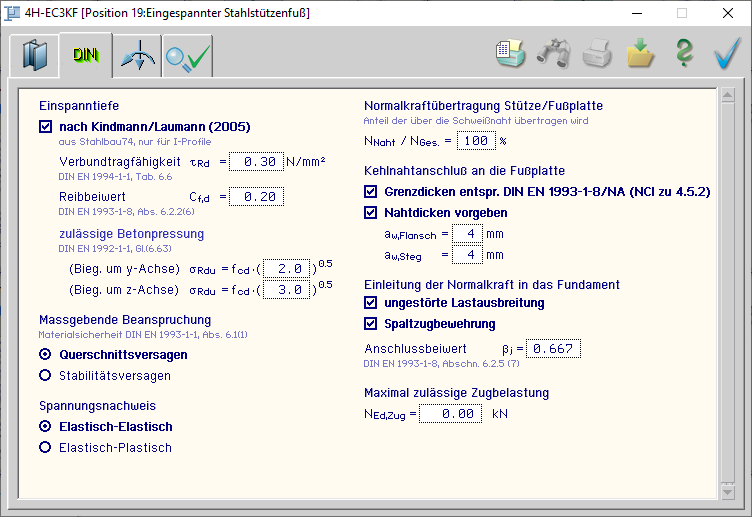Click the binoculars search icon
Viewport: 752px width, 517px height.
coord(553,53)
